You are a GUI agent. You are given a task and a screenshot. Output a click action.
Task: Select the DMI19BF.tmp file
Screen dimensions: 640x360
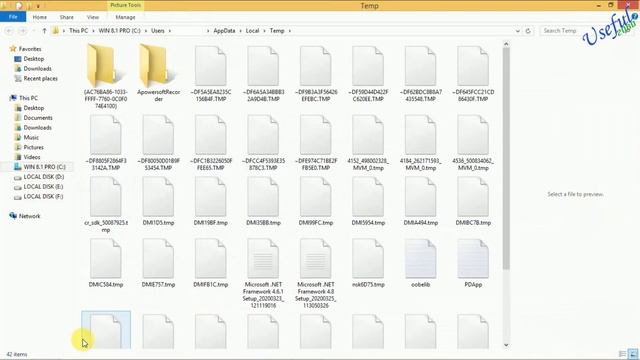point(211,202)
